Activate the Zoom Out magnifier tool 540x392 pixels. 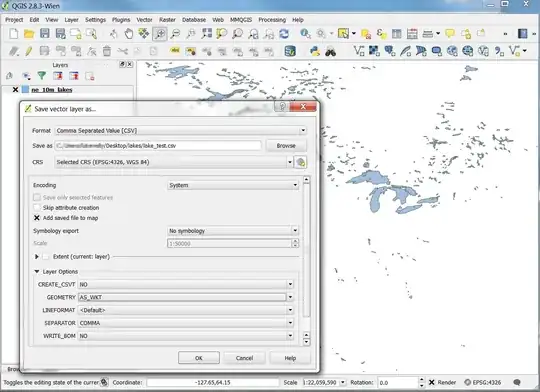(x=176, y=34)
